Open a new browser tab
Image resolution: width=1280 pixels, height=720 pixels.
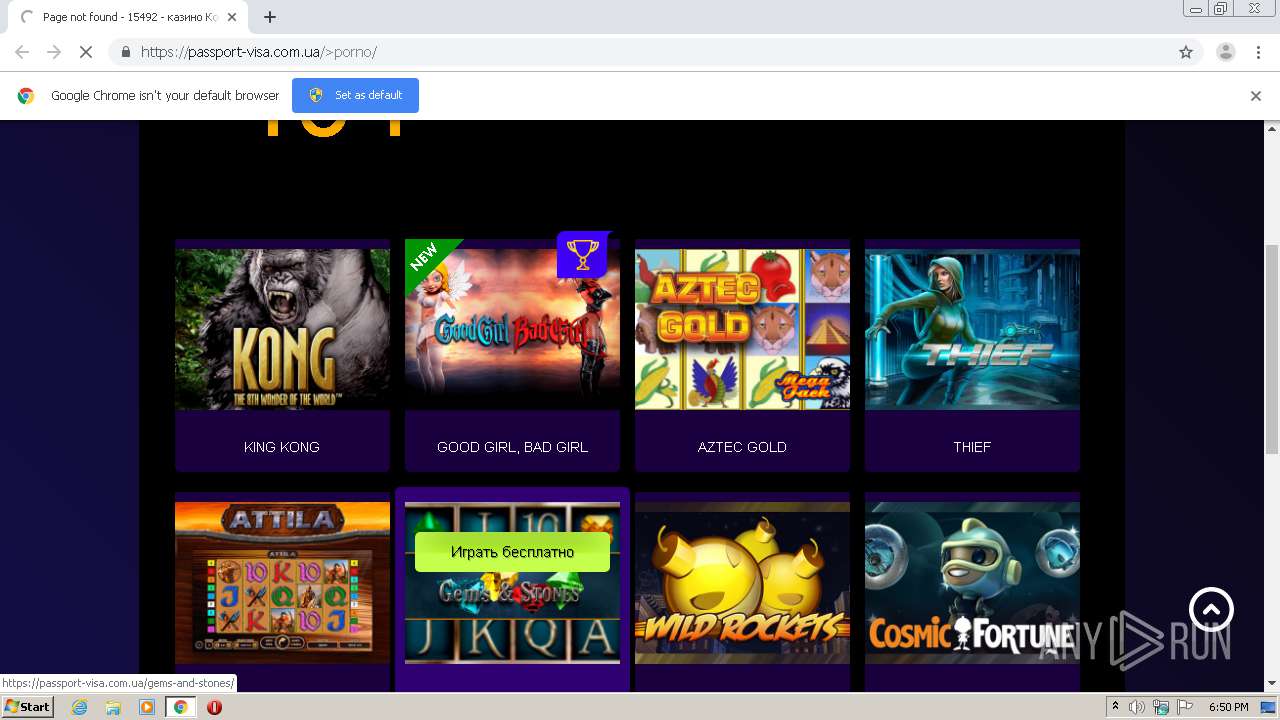tap(270, 17)
